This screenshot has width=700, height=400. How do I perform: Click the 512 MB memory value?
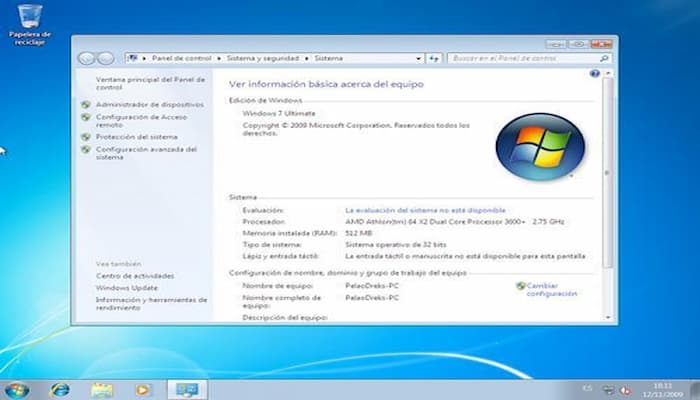pos(358,233)
